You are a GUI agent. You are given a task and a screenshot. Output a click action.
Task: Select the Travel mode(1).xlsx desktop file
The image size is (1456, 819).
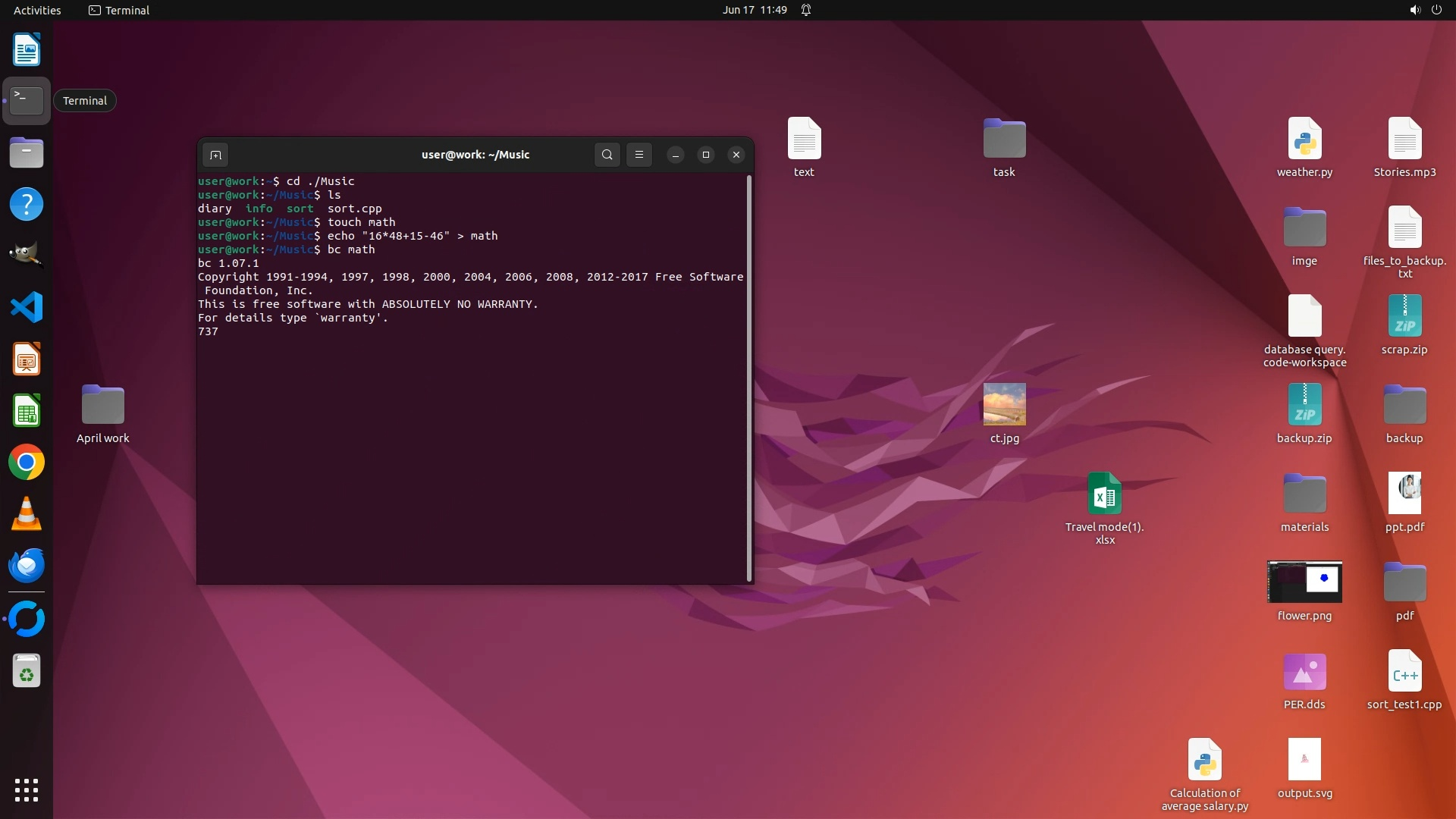pos(1104,494)
